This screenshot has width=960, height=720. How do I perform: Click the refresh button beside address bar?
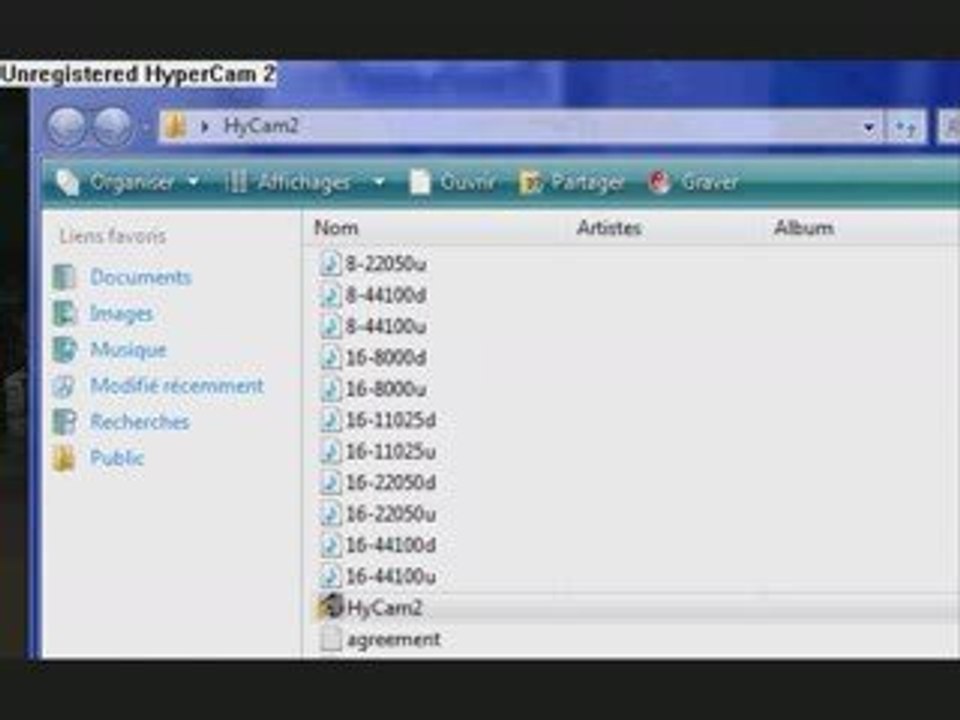coord(906,127)
